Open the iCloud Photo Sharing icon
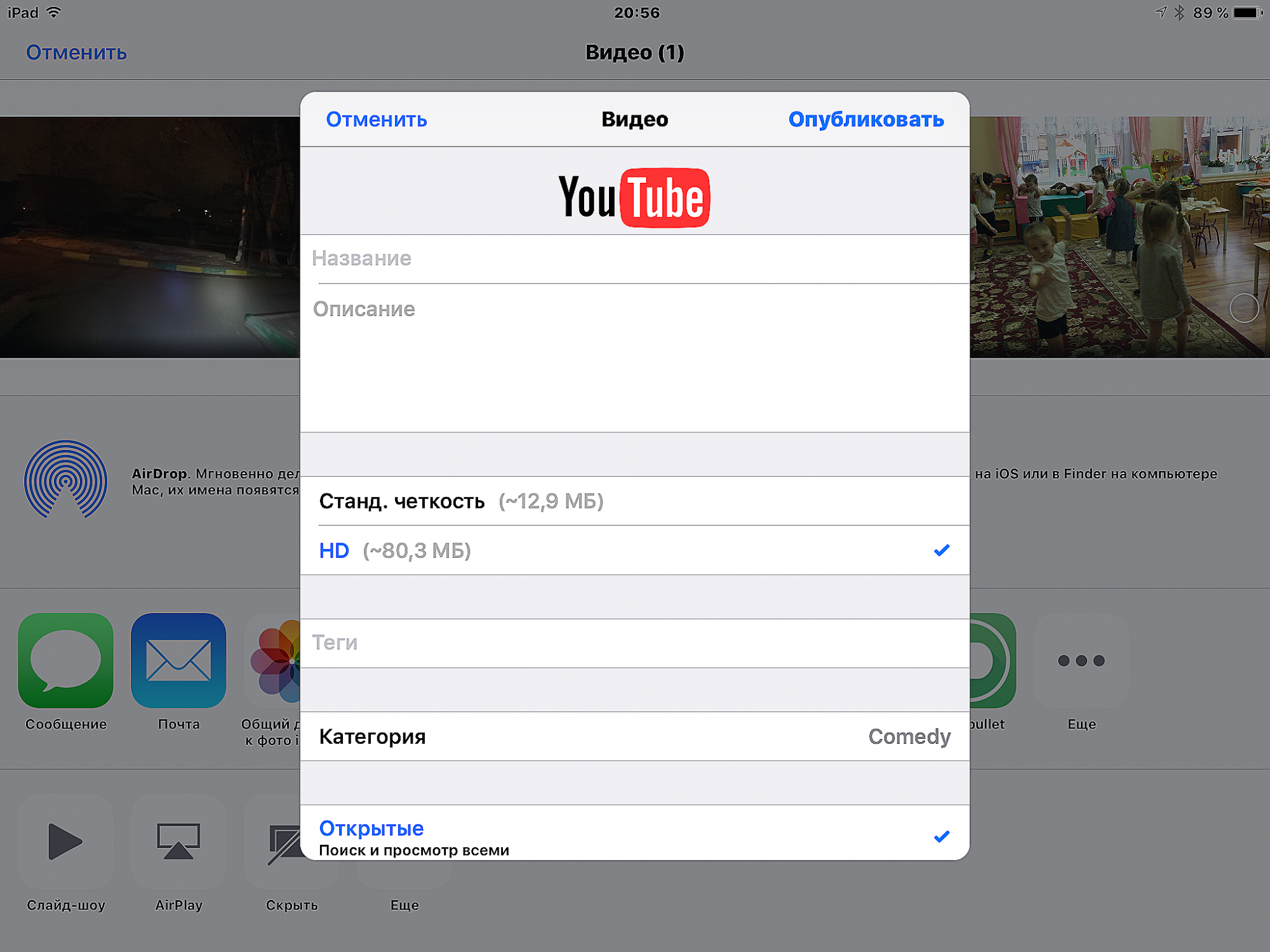This screenshot has height=952, width=1270. (273, 660)
